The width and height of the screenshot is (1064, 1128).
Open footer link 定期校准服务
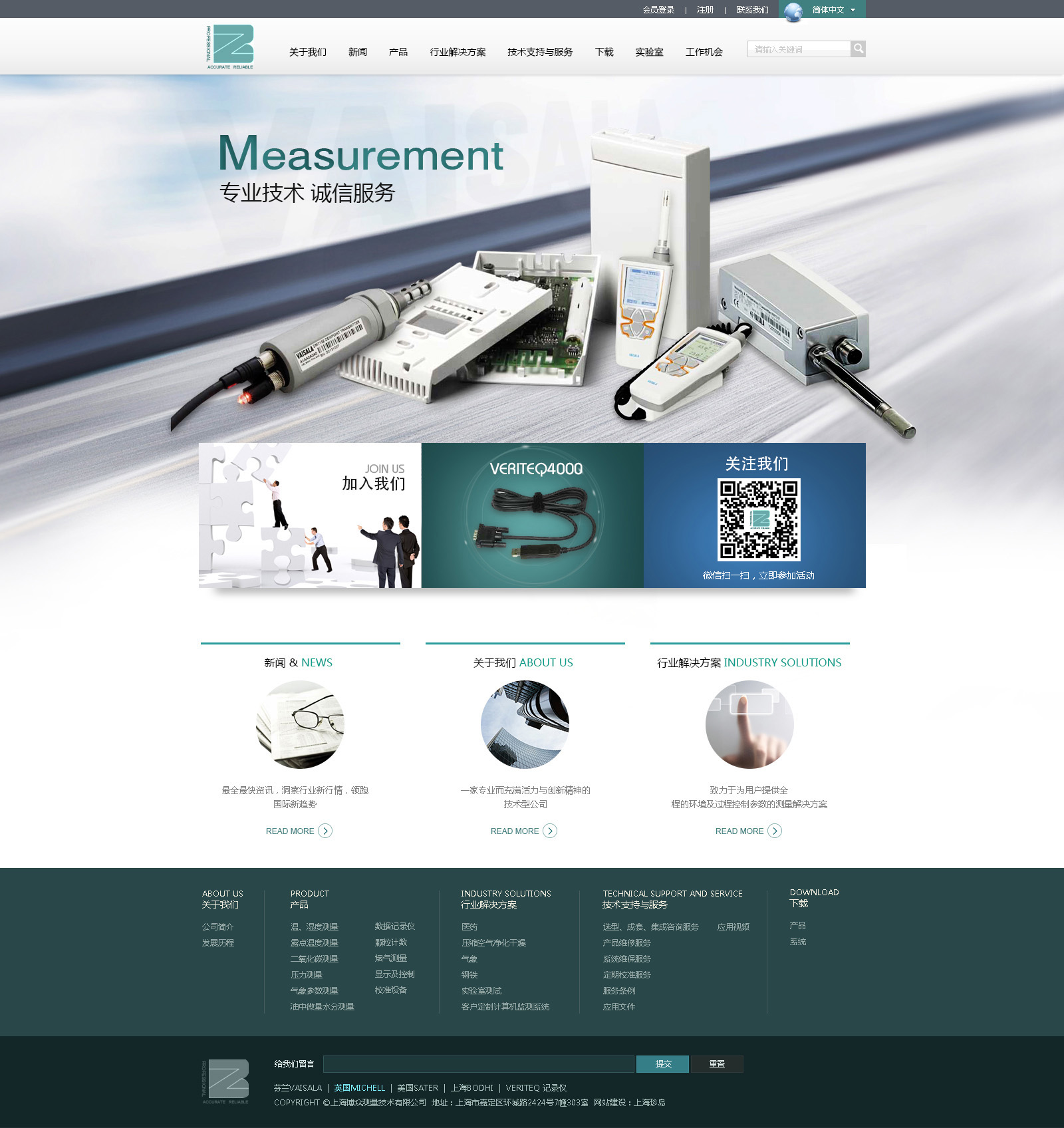(x=627, y=974)
